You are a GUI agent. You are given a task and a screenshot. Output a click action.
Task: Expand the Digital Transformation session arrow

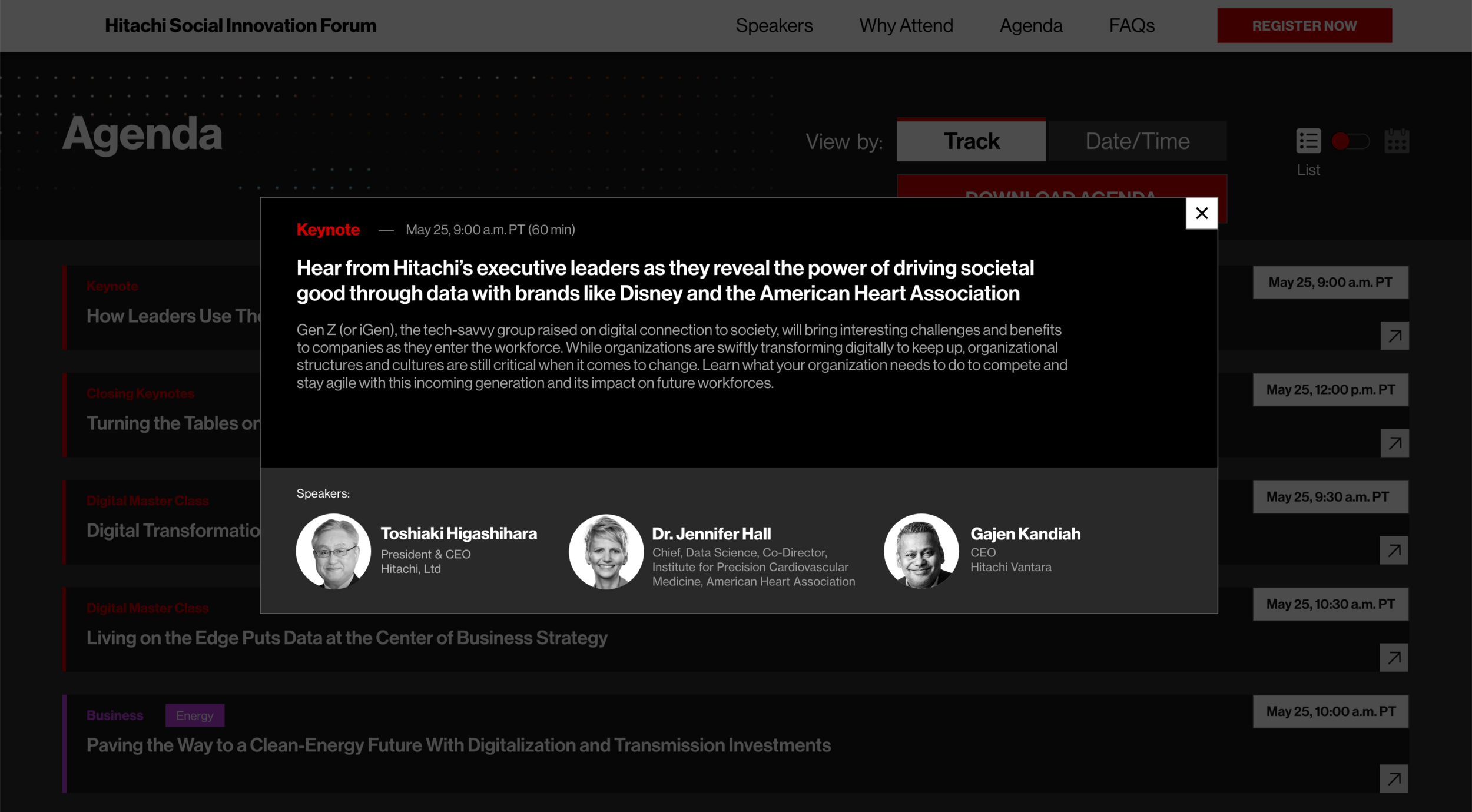pyautogui.click(x=1394, y=550)
